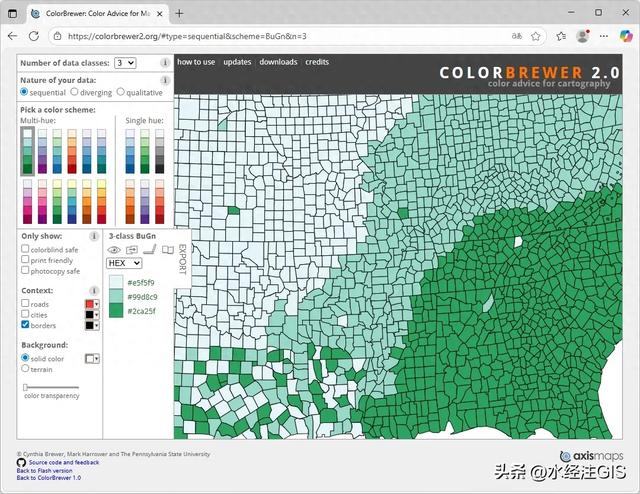Pick the grey single hue scheme
The height and width of the screenshot is (494, 640).
coord(160,151)
